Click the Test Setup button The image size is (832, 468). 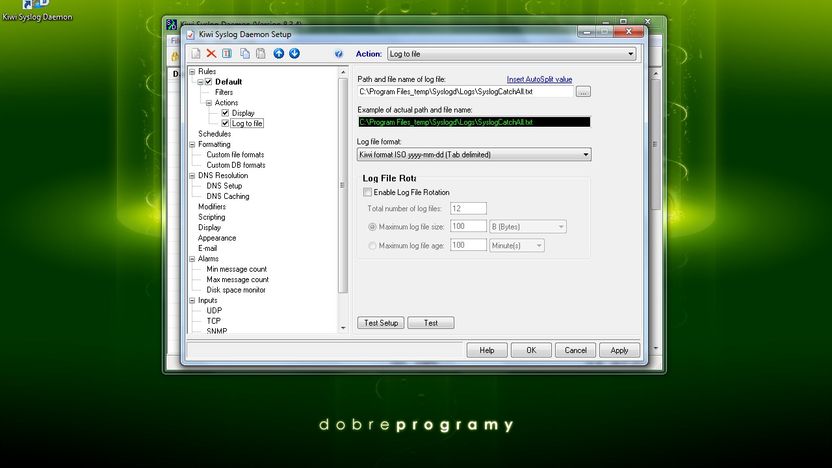click(x=381, y=323)
